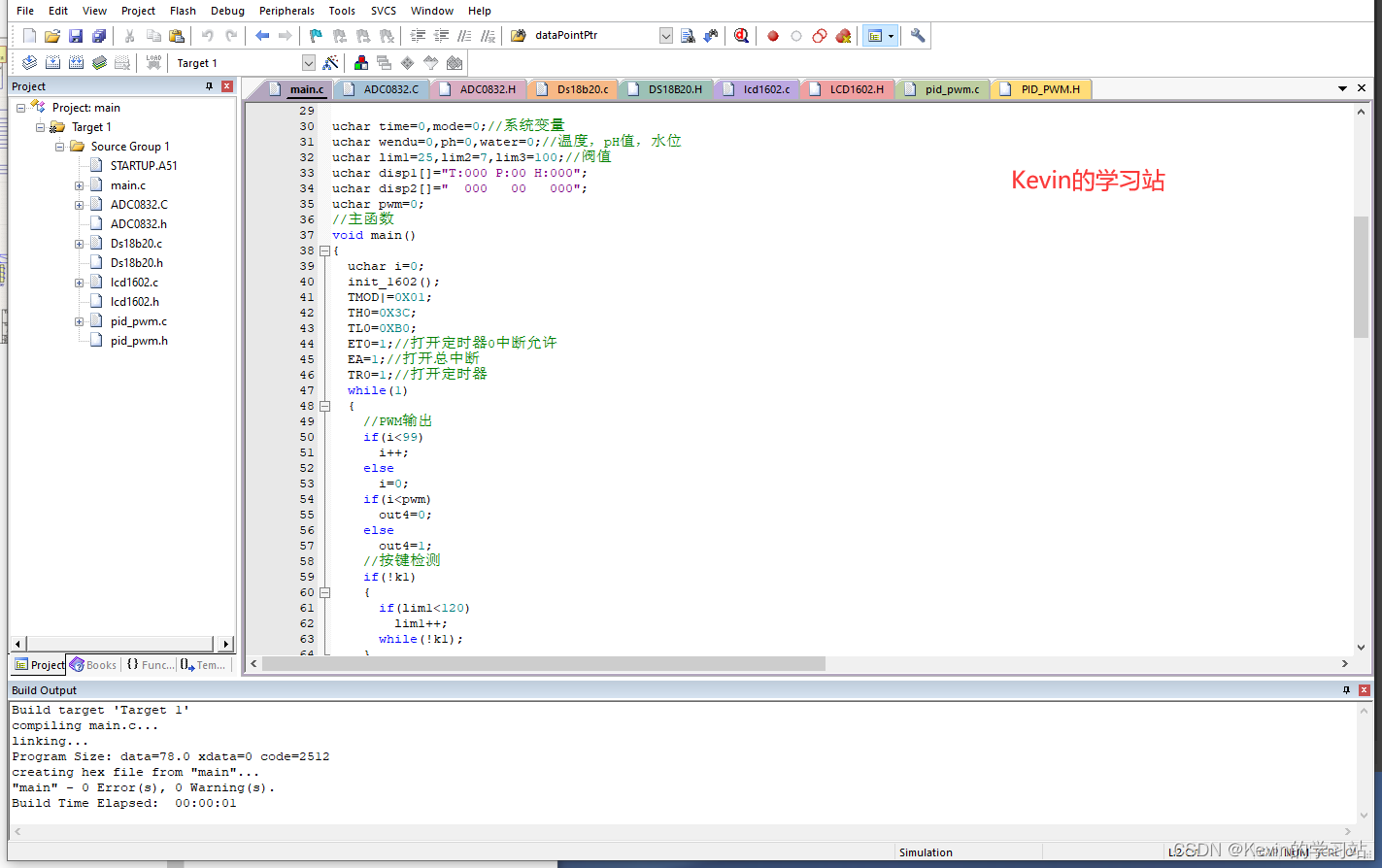Click the editor horizontal scrollbar thumb
Viewport: 1382px width, 868px height.
click(x=544, y=663)
